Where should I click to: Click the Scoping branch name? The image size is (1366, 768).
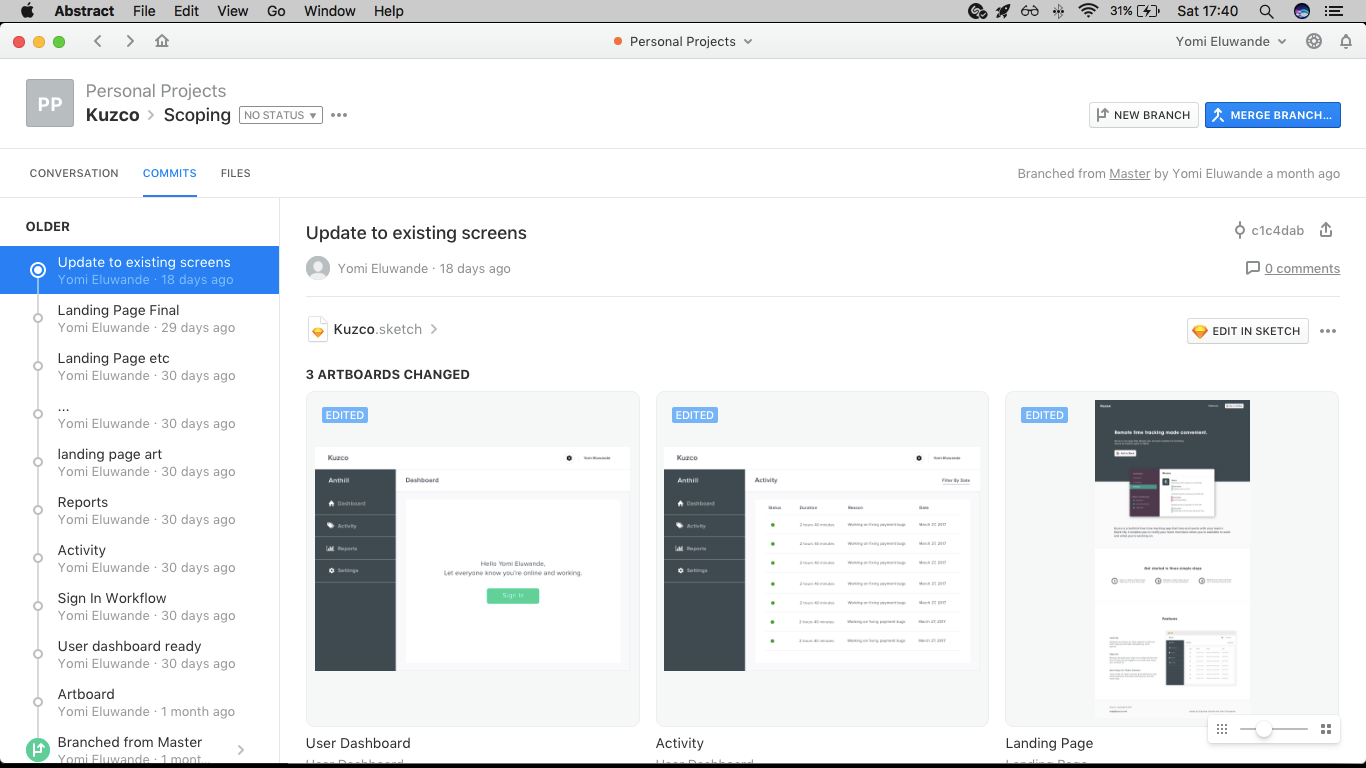point(197,115)
